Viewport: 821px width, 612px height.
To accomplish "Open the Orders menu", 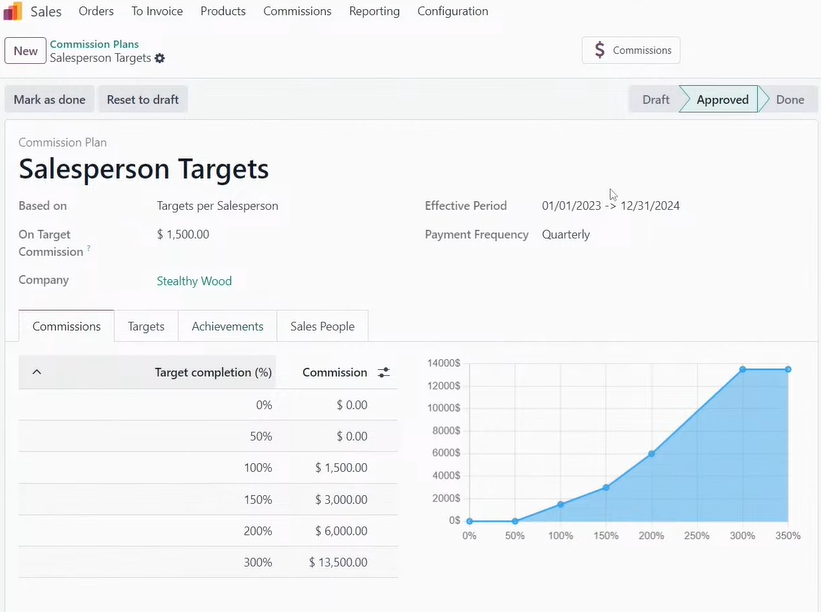I will 96,12.
